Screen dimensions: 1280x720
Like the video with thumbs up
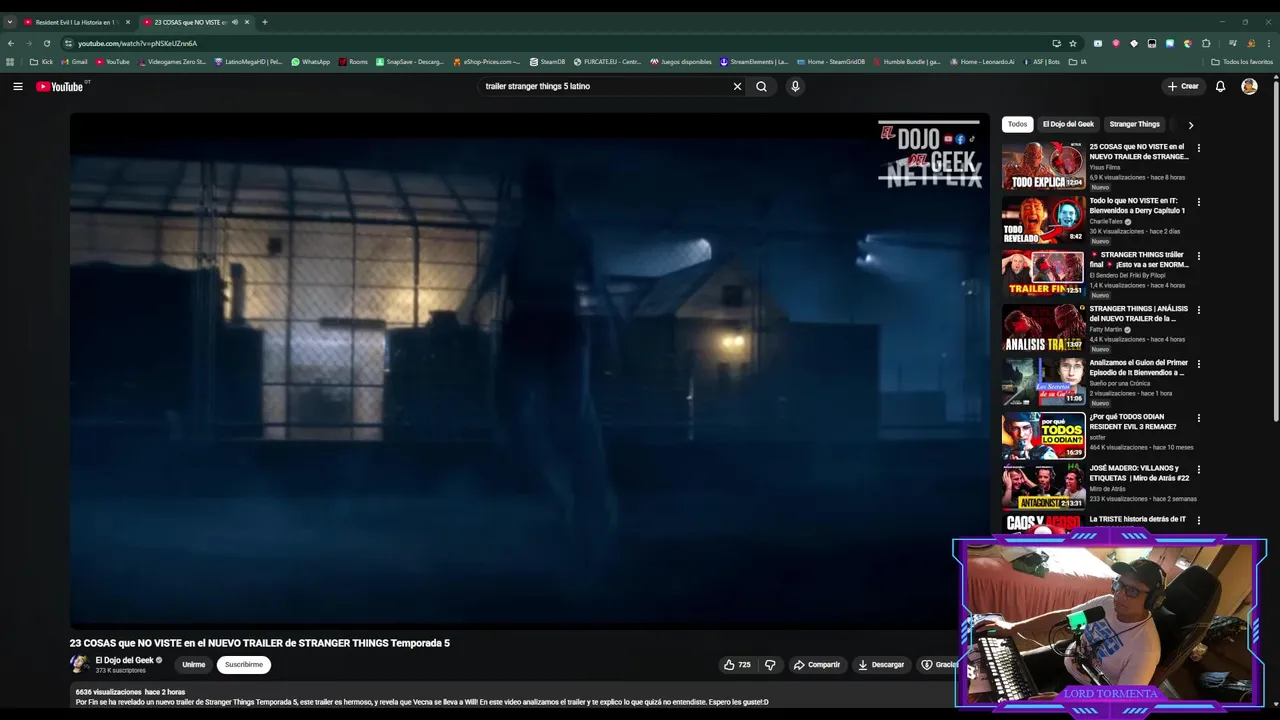(737, 664)
